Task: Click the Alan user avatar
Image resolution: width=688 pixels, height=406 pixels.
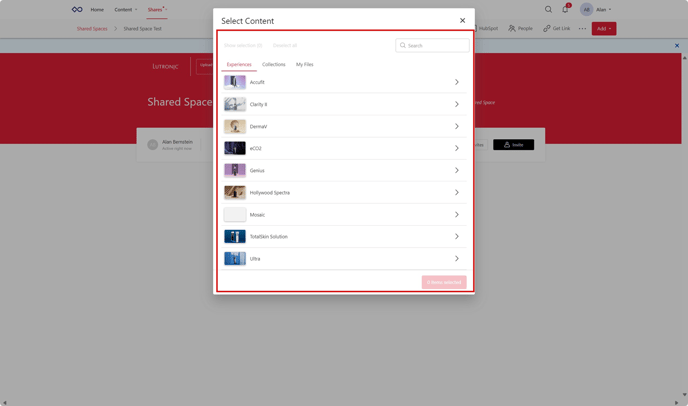Action: pyautogui.click(x=586, y=9)
